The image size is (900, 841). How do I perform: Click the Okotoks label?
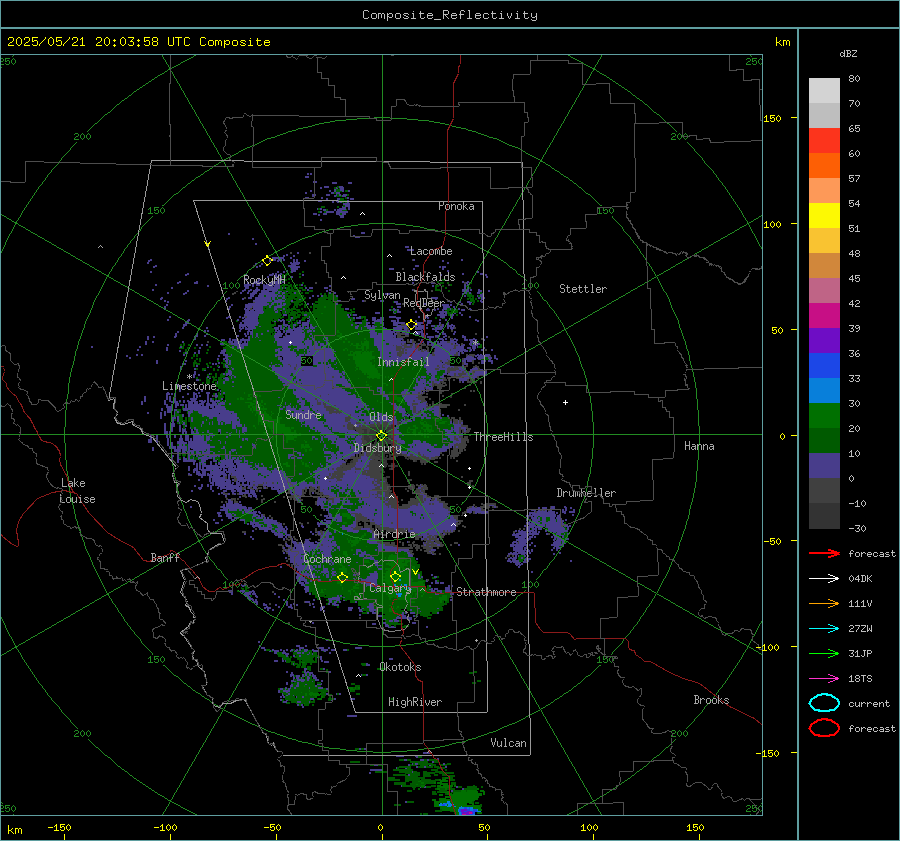click(400, 667)
